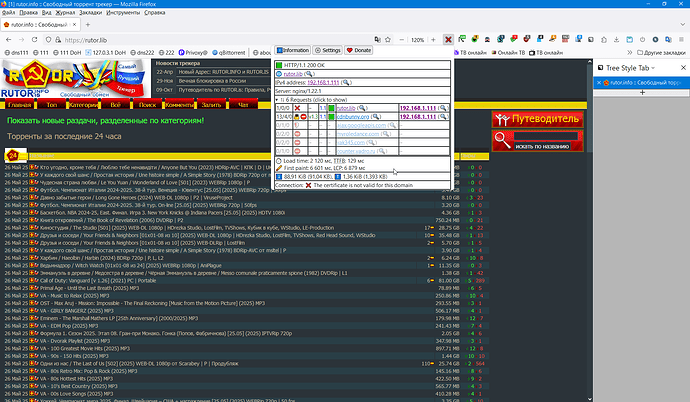
Task: Click the red X icon in rutor.lib request row
Action: [x=297, y=108]
